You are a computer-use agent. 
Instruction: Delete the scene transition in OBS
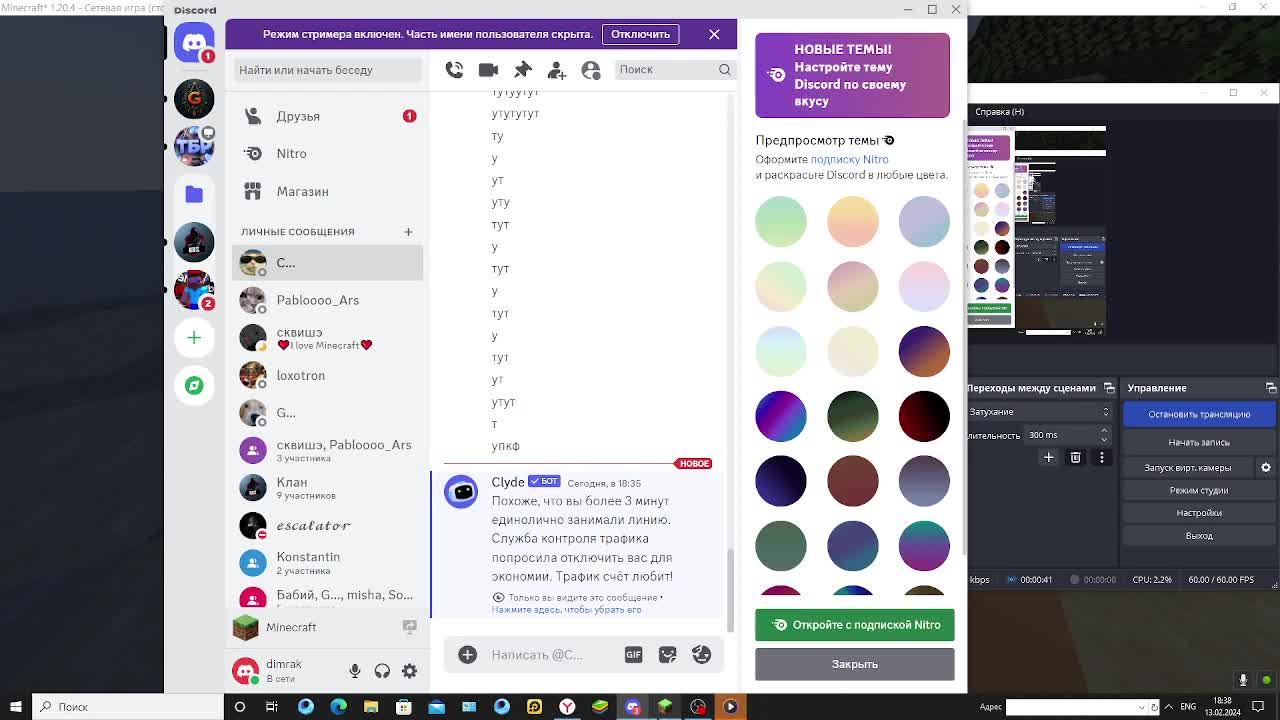point(1075,457)
